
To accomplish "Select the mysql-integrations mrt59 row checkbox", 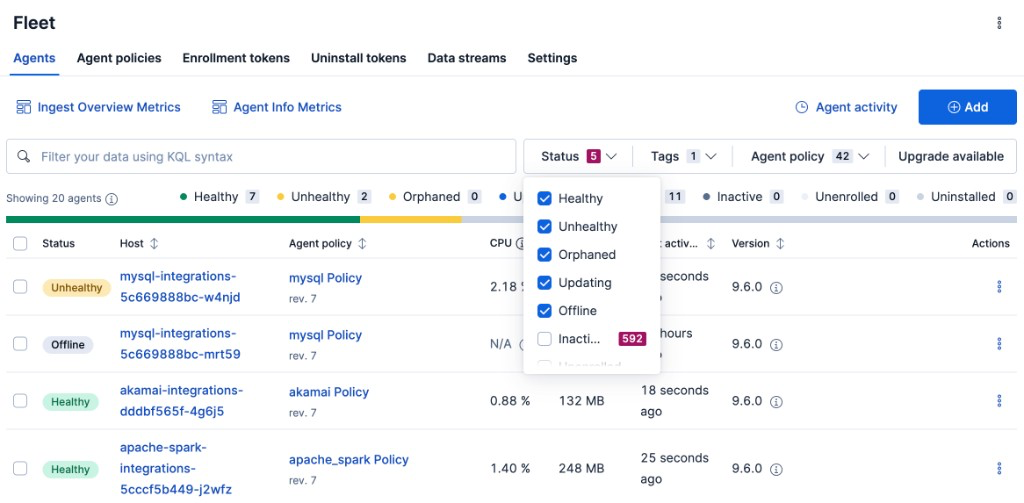I will point(20,344).
